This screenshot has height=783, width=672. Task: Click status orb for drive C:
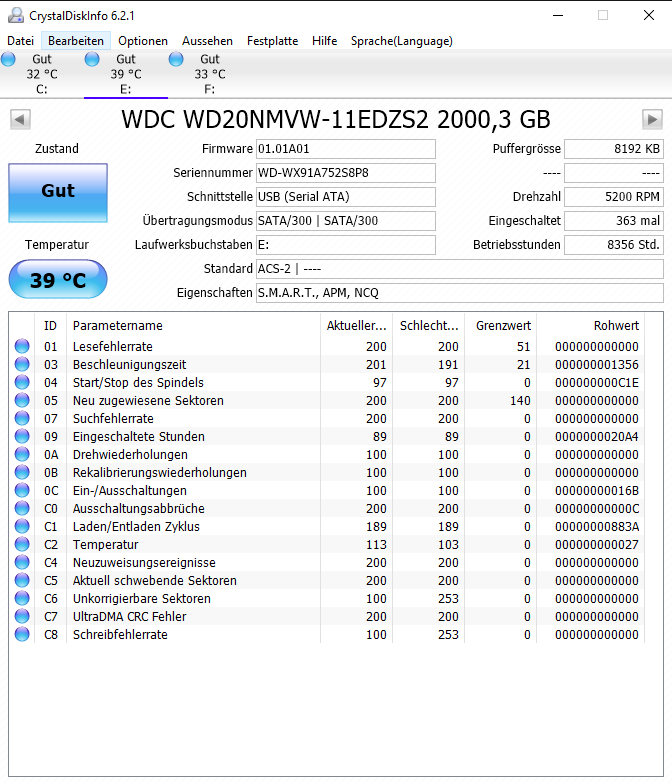8,59
